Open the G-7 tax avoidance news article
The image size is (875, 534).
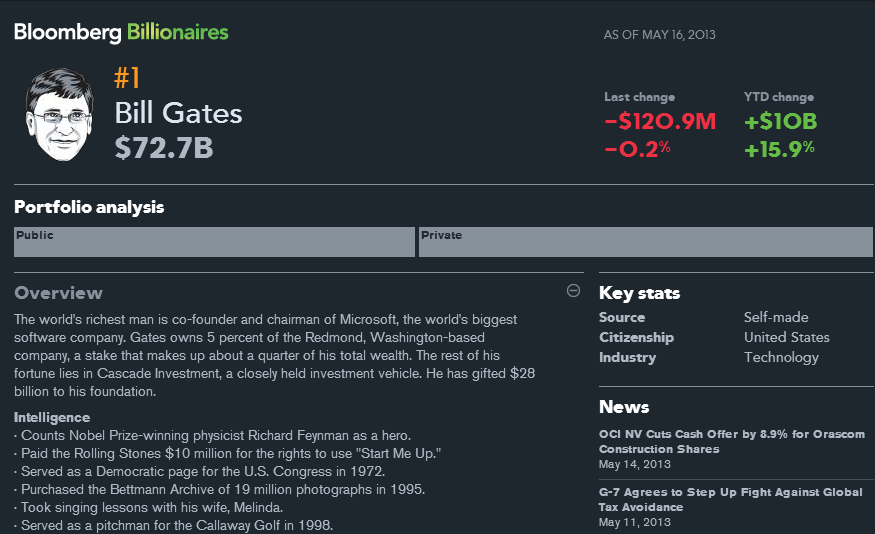(730, 499)
